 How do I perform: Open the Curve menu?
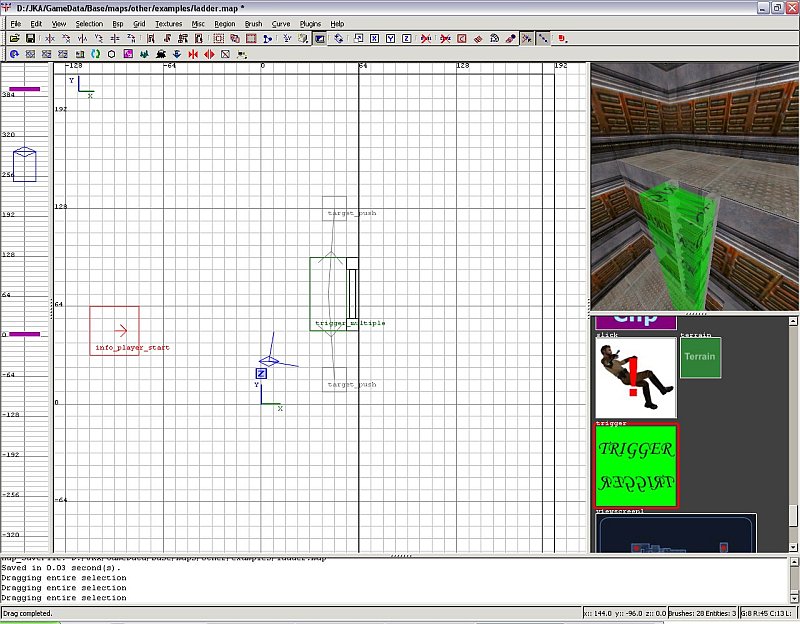[x=281, y=23]
